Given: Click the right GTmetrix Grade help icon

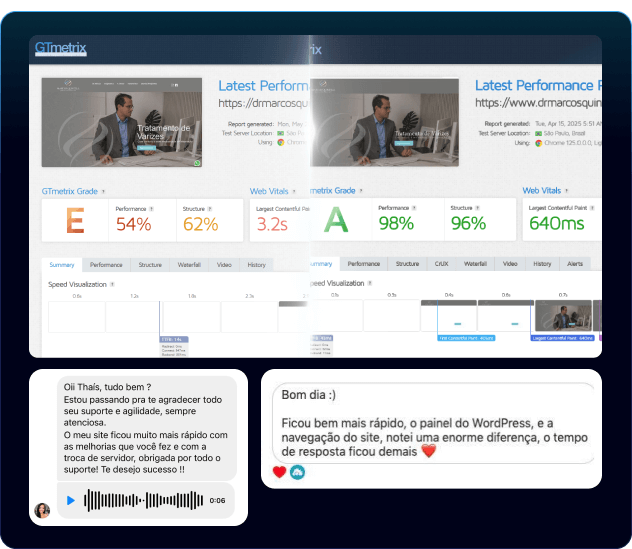Looking at the screenshot, I should tap(361, 191).
